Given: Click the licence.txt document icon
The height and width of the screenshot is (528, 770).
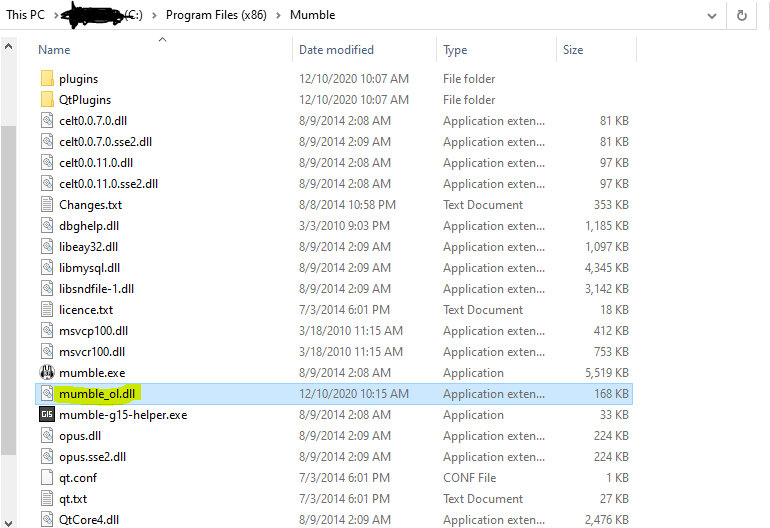Looking at the screenshot, I should [x=47, y=310].
